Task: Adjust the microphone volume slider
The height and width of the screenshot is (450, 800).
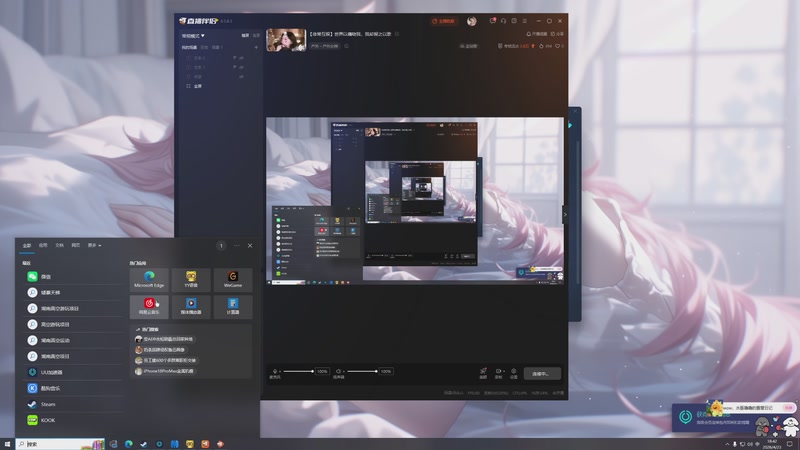Action: point(298,371)
